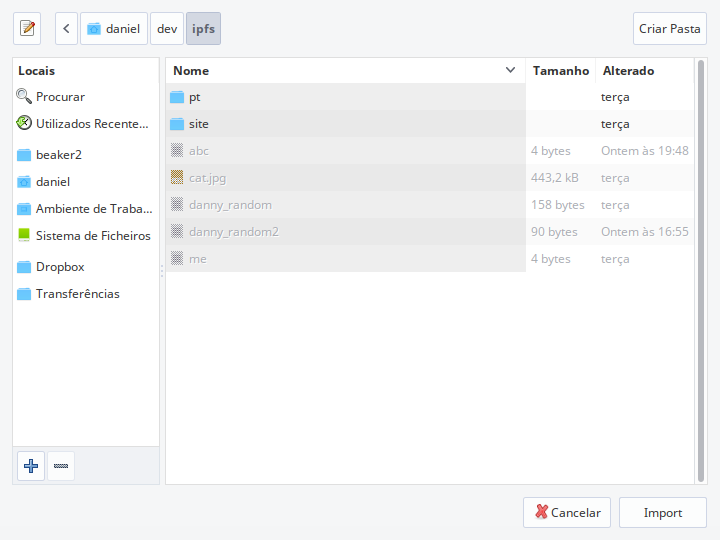Go back with the left chevron button
Screen dimensions: 720x540
pos(66,28)
